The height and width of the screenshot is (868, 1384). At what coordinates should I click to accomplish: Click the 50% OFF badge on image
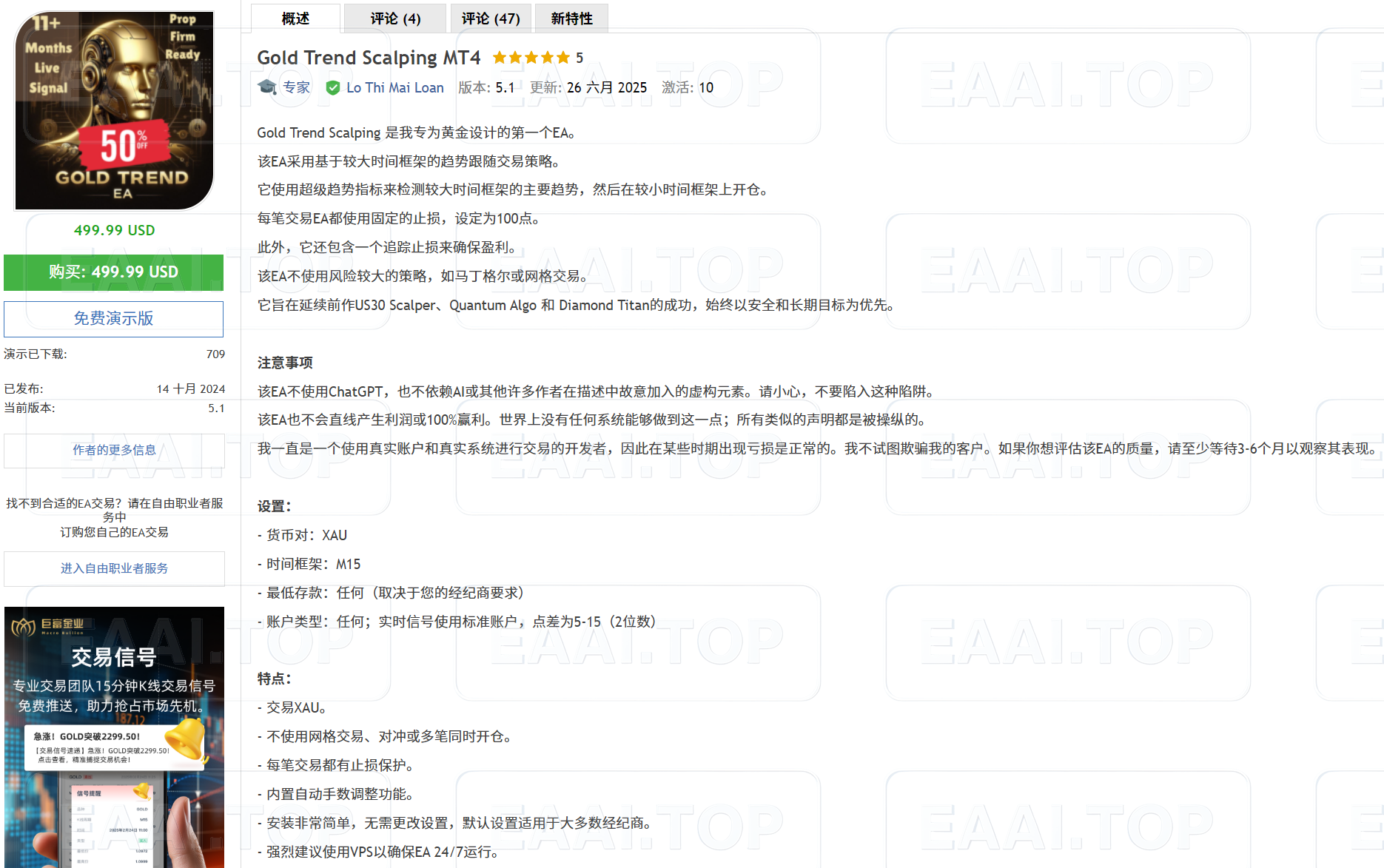(124, 144)
